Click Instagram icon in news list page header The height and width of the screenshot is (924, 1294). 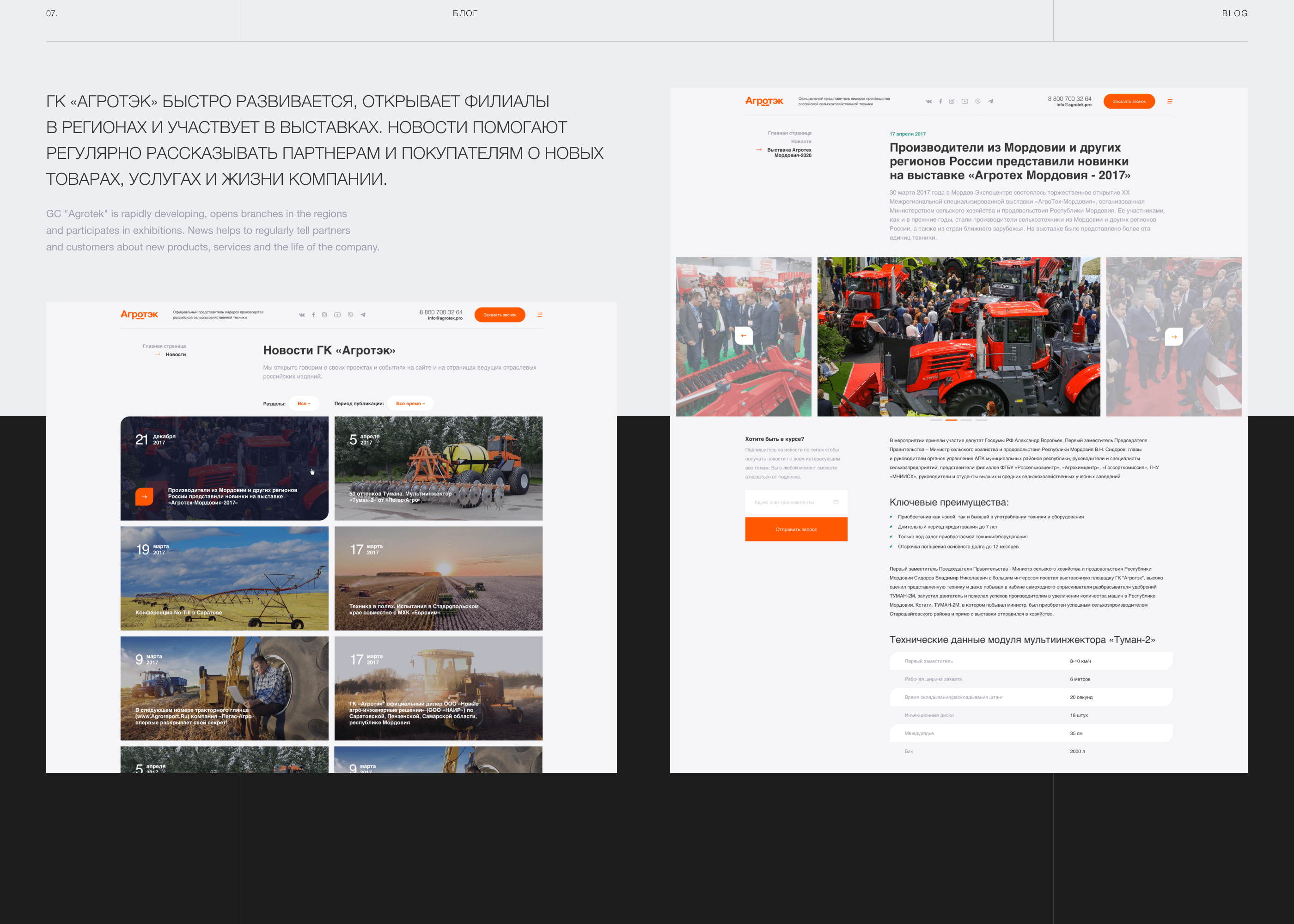[x=324, y=315]
